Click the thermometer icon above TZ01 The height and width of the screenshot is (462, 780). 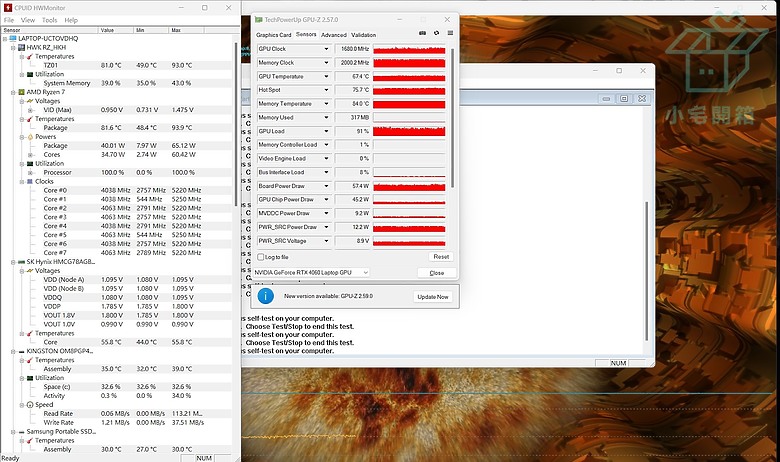(x=30, y=56)
